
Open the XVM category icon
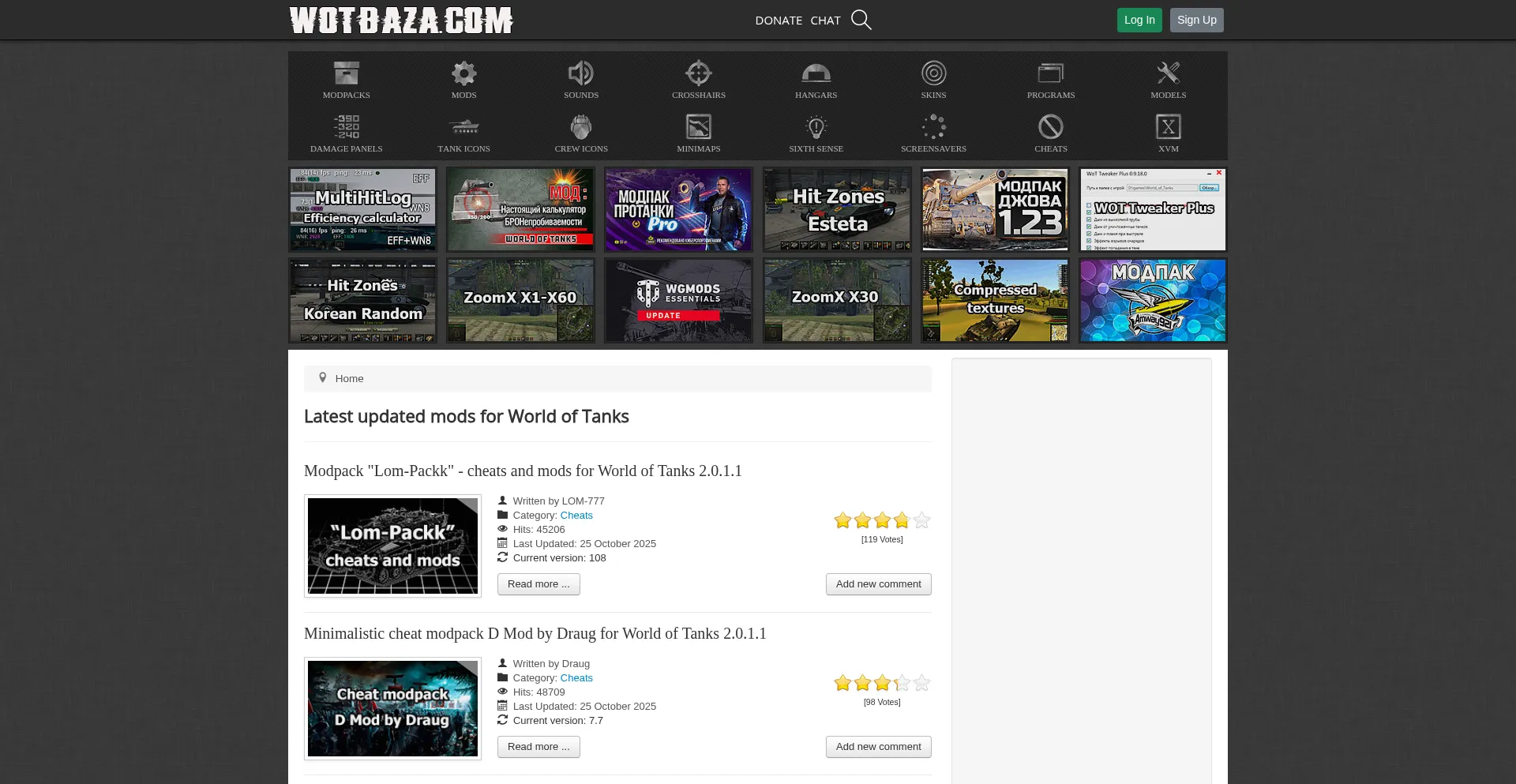tap(1168, 128)
